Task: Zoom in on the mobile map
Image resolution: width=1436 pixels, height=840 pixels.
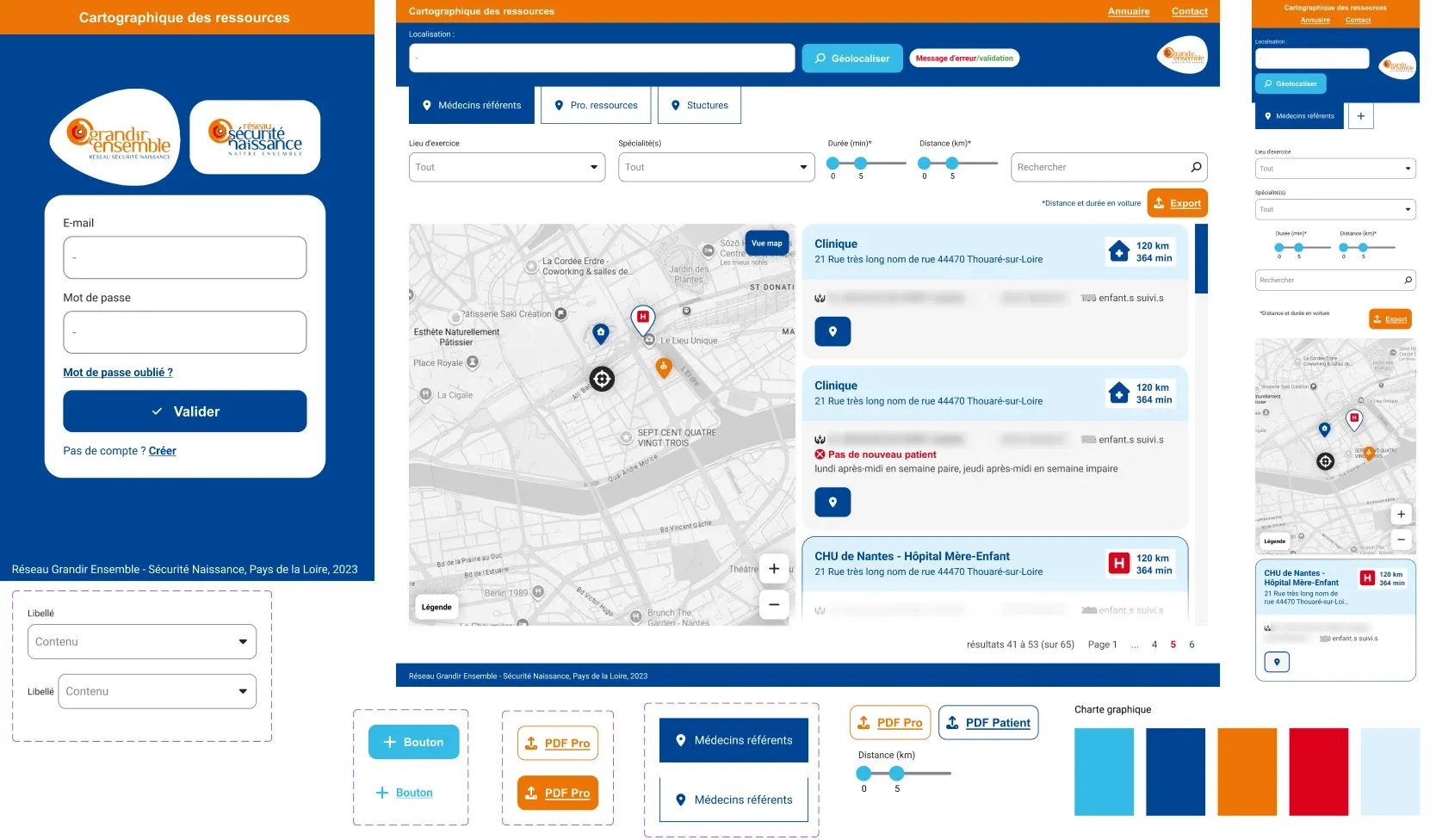Action: [1401, 514]
